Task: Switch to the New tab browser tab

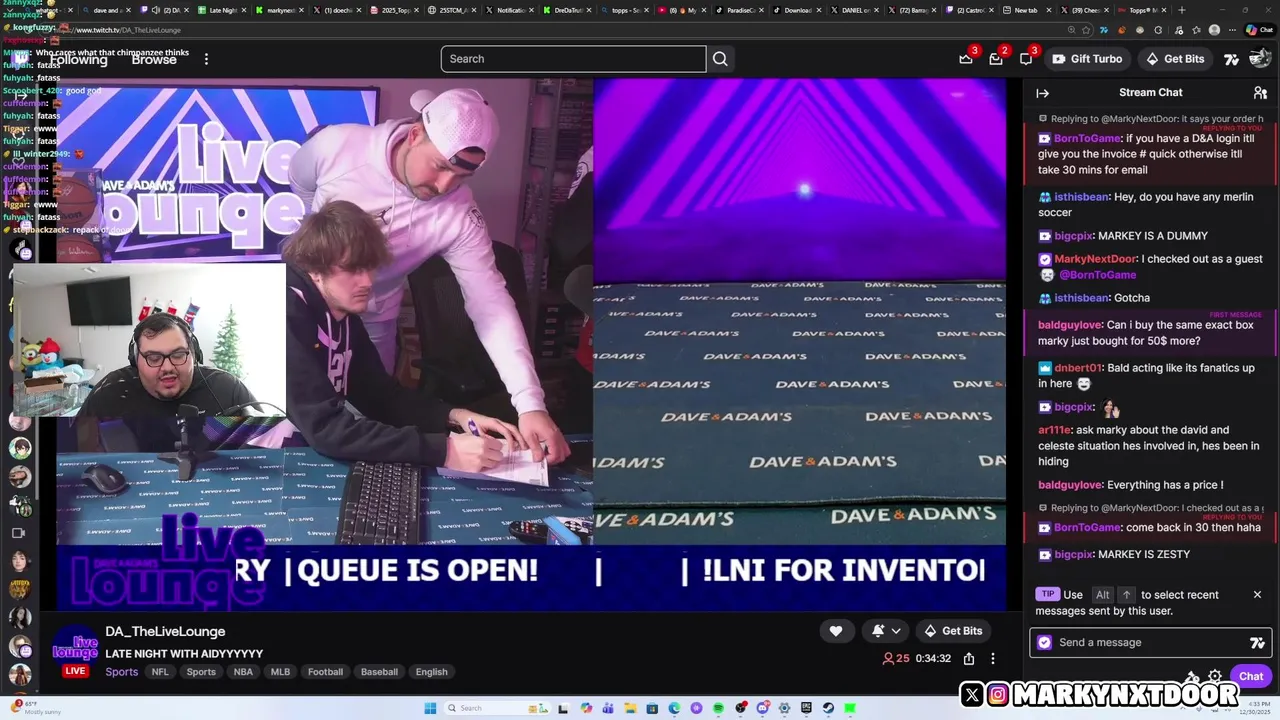Action: [x=1026, y=10]
